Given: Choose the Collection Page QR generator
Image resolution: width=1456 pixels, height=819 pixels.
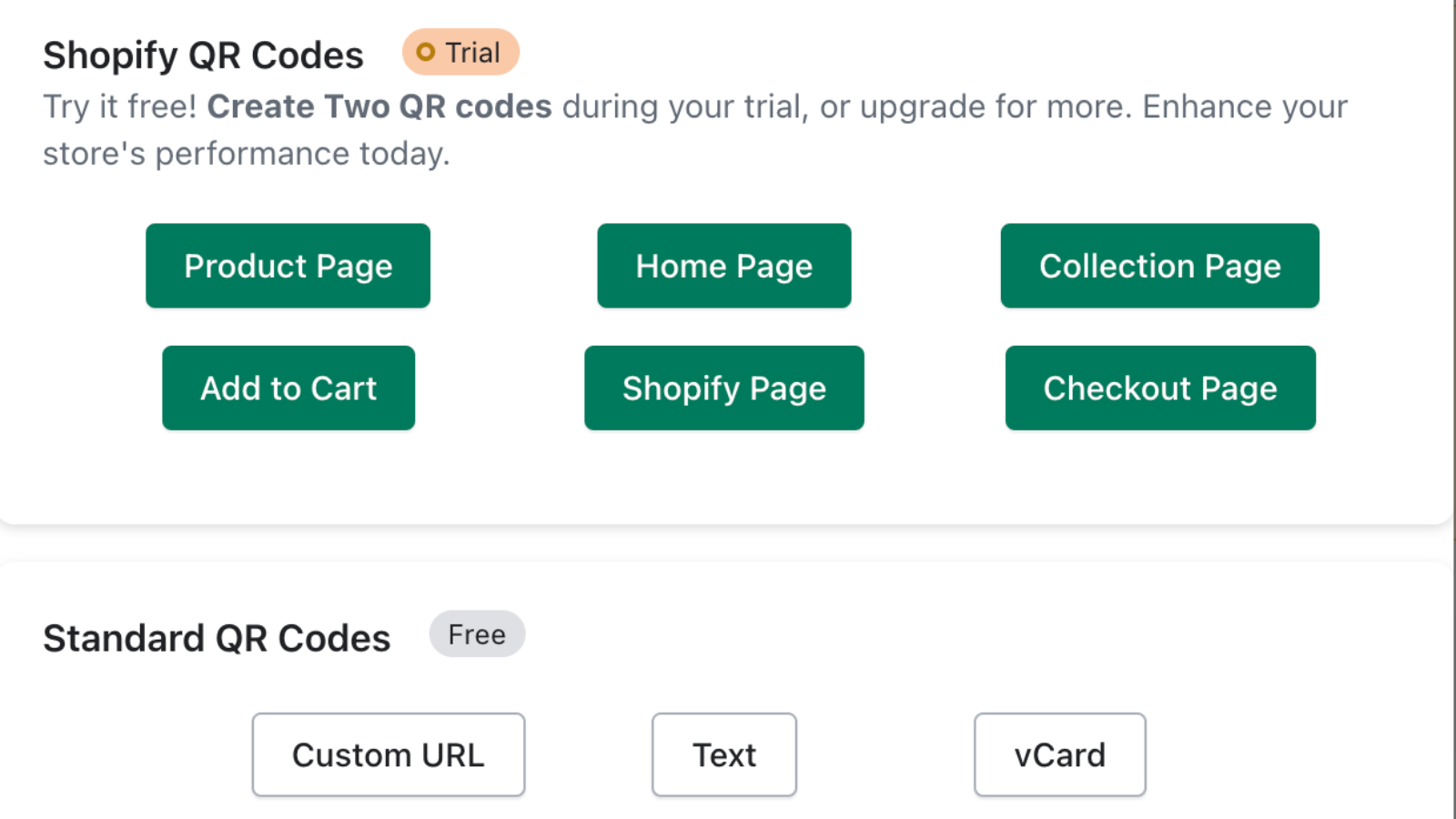Looking at the screenshot, I should (x=1159, y=266).
